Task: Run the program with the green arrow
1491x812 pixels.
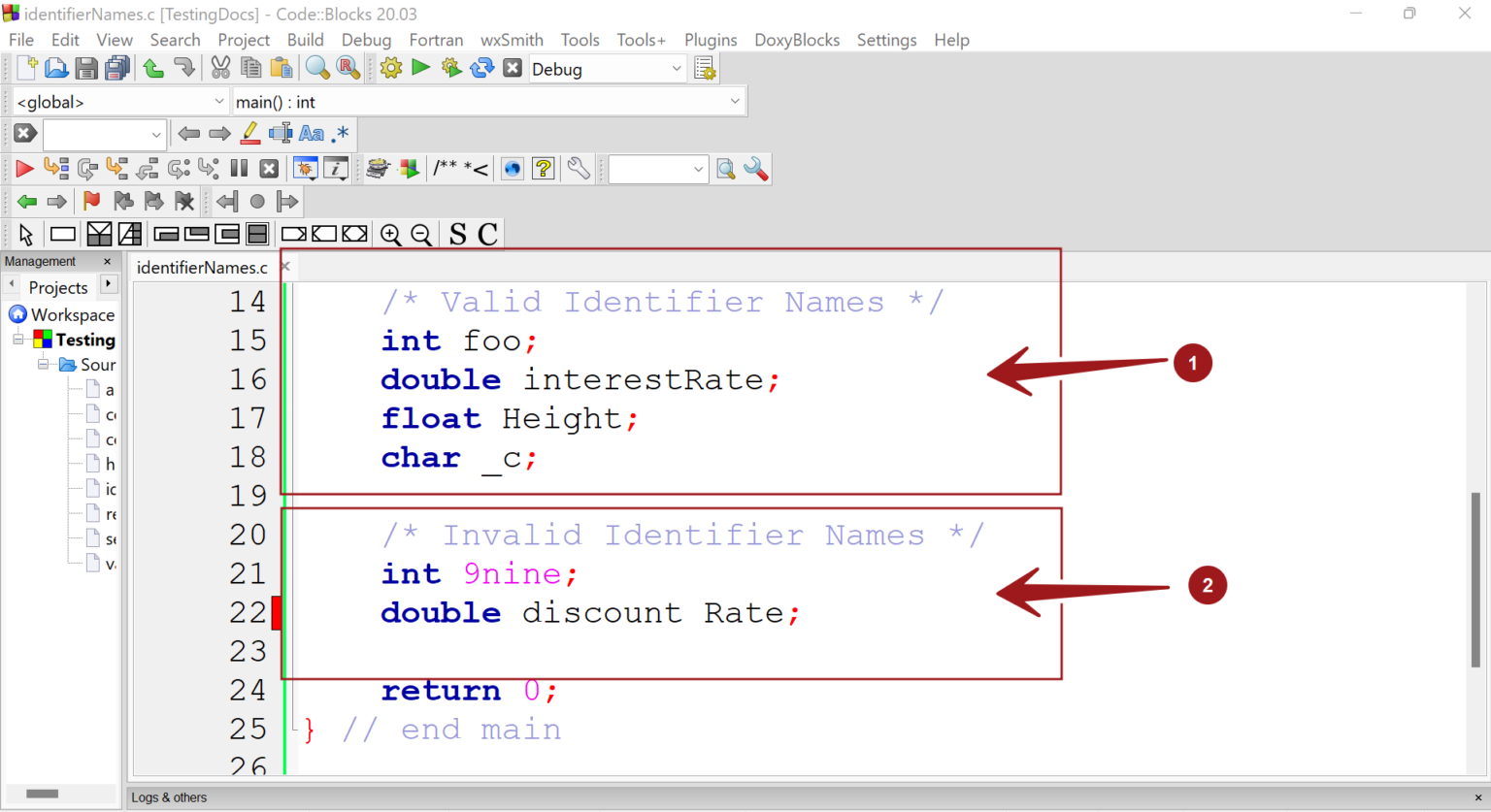Action: 420,68
